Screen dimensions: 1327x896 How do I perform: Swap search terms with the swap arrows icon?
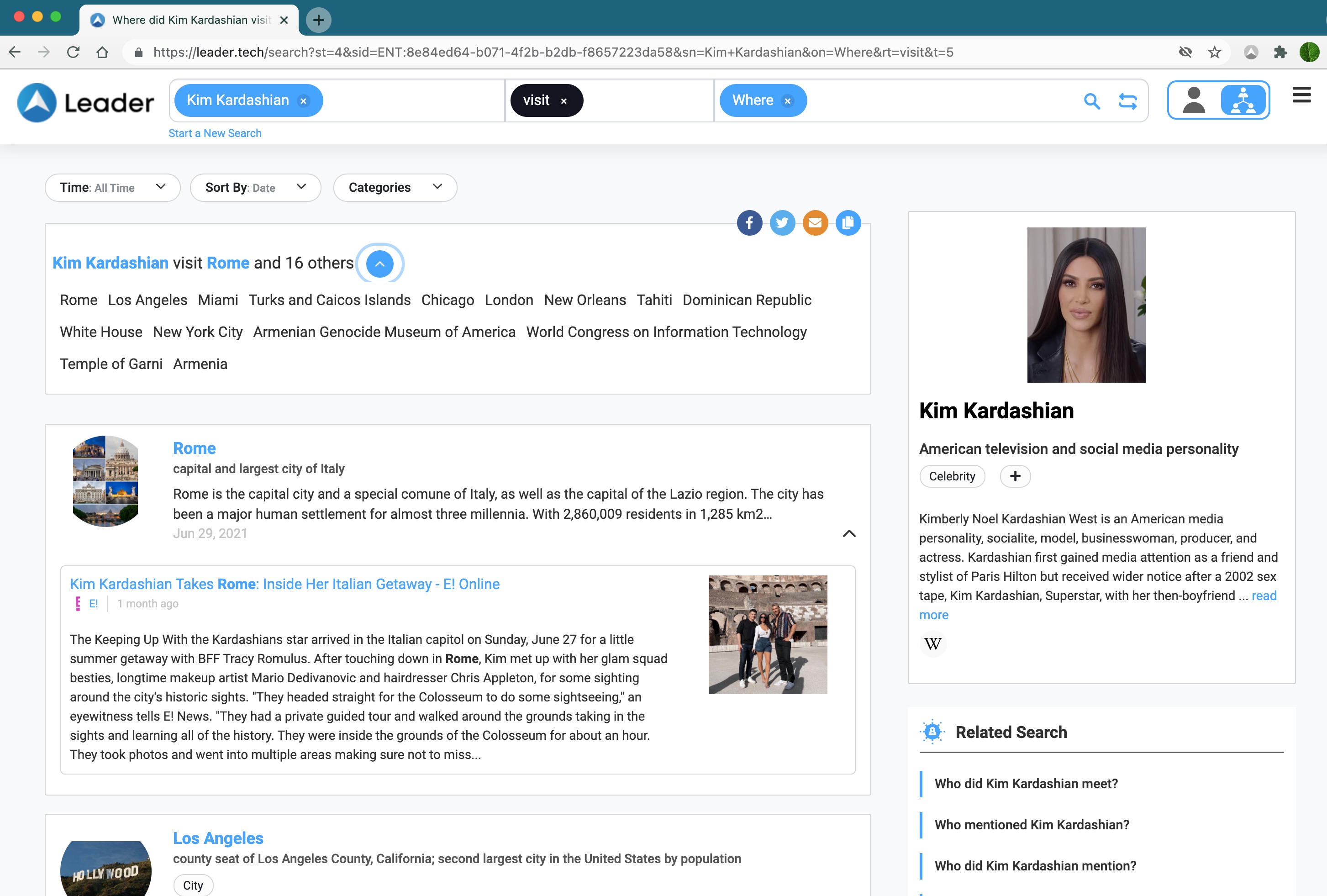1128,101
